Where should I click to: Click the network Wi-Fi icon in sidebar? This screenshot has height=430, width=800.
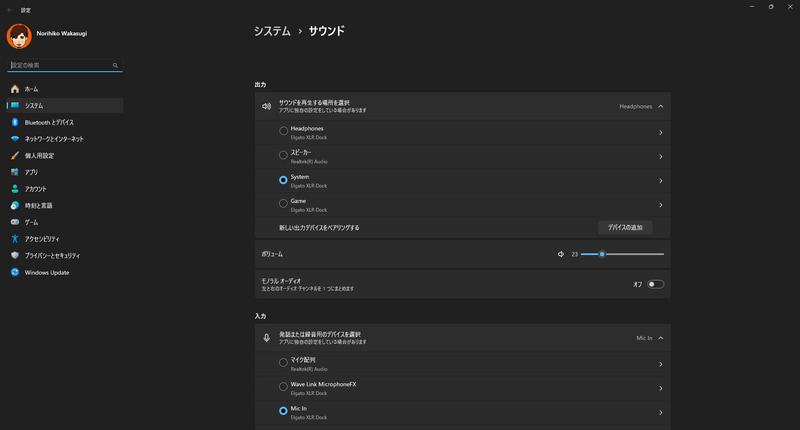click(x=15, y=139)
